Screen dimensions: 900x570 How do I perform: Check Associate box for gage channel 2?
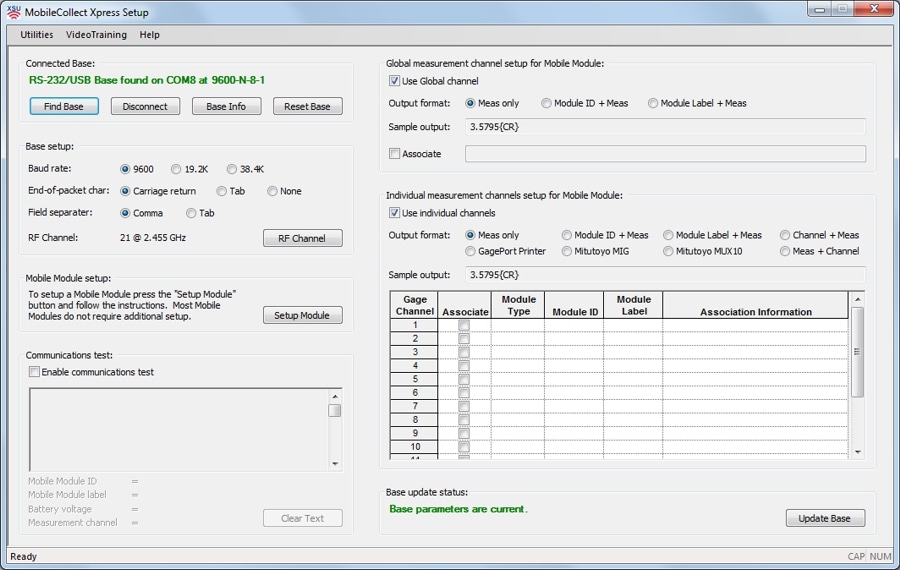464,339
